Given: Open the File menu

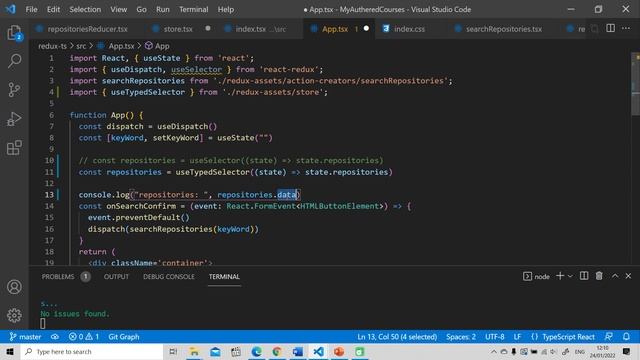Looking at the screenshot, I should (x=31, y=9).
